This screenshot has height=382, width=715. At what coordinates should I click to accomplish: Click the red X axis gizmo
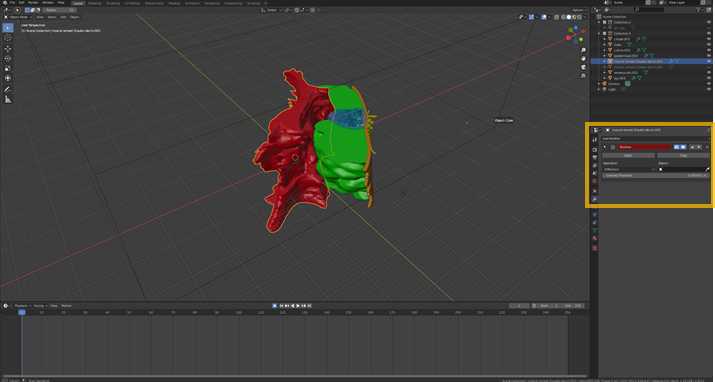pos(568,38)
